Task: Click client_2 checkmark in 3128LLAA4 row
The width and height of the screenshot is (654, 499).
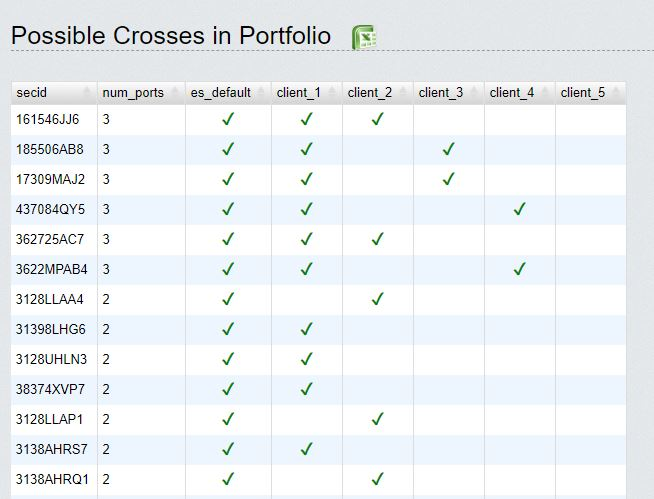Action: (377, 299)
